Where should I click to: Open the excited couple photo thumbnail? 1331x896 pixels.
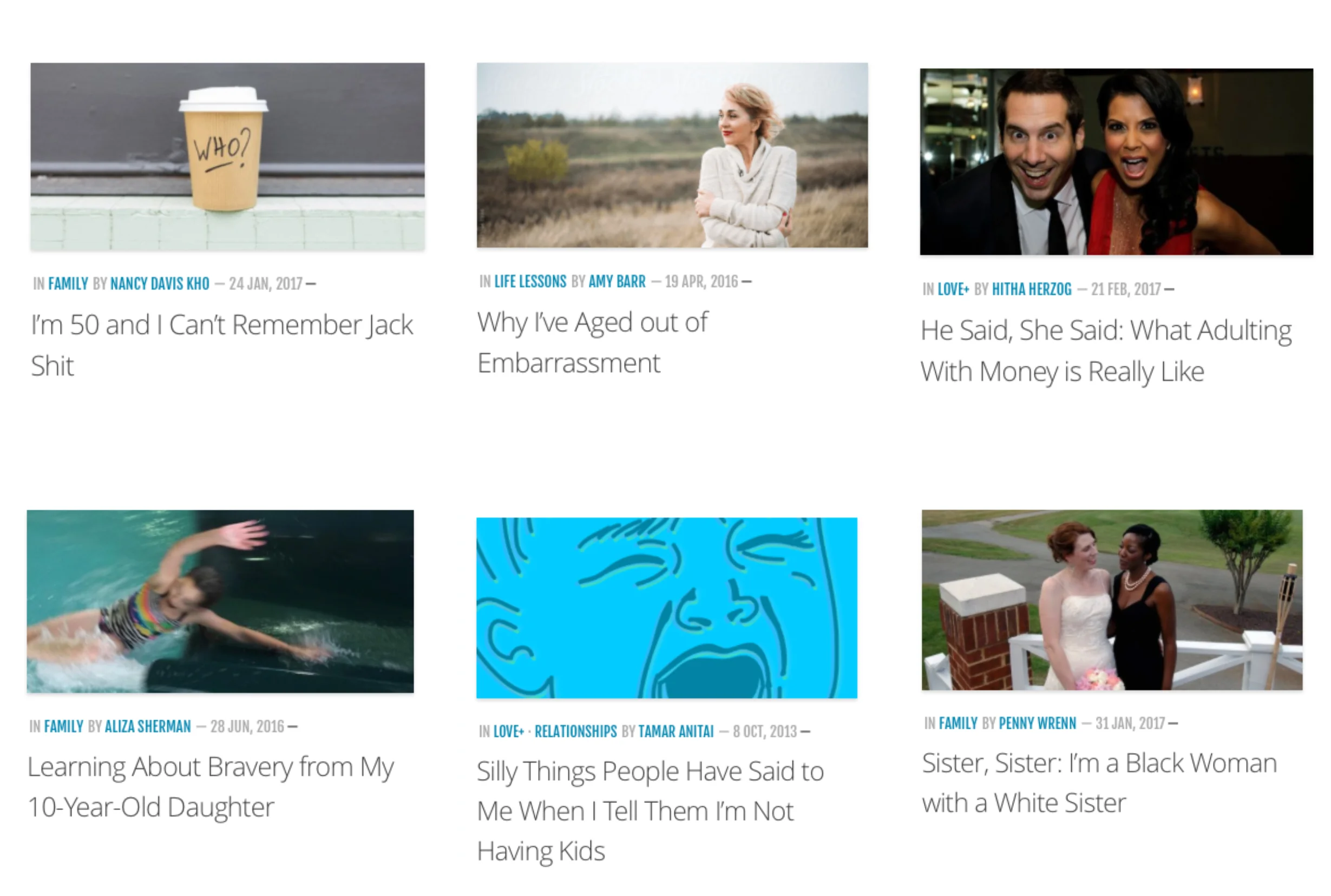coord(1116,162)
